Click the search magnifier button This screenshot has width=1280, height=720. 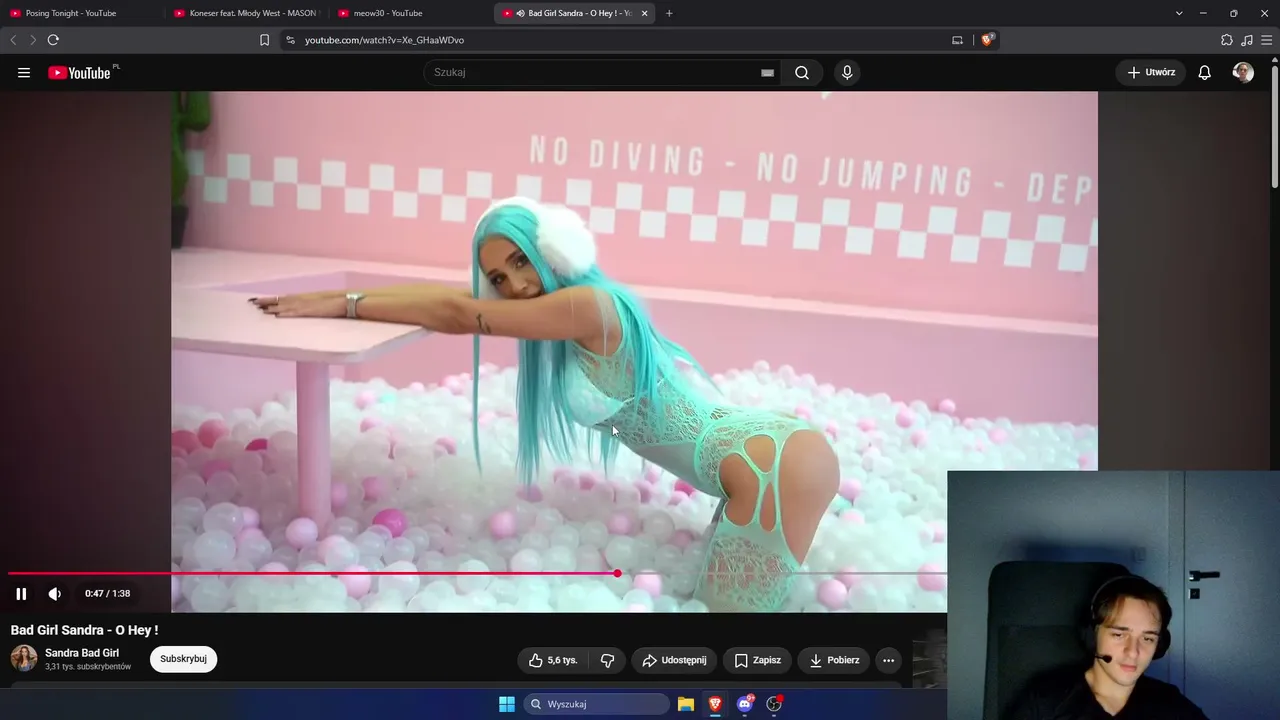[x=802, y=73]
